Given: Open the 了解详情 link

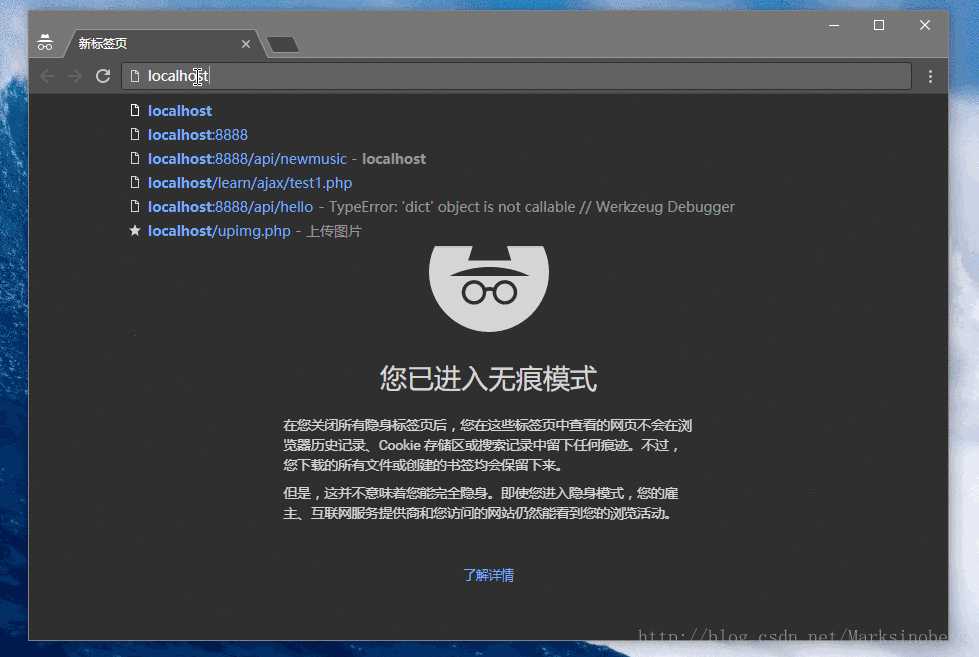Looking at the screenshot, I should (x=488, y=575).
